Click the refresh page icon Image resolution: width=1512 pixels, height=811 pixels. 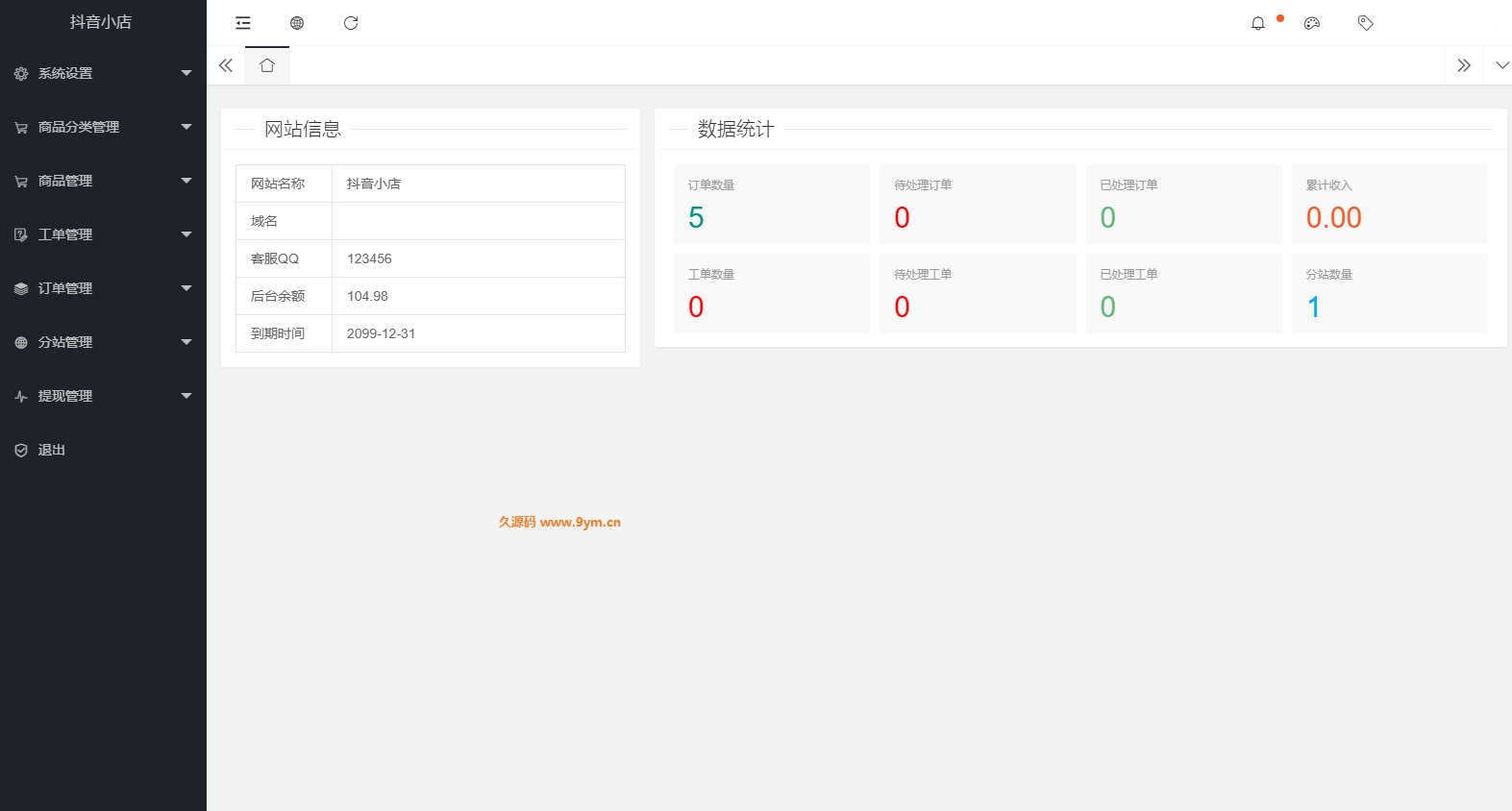pos(351,23)
